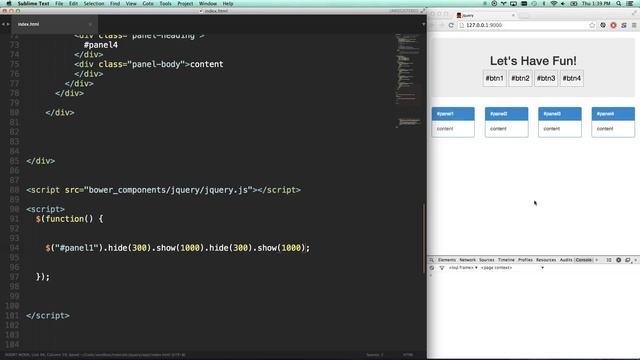Switch to the Timeline DevTools tab
Screen dimensions: 640x360
506,260
